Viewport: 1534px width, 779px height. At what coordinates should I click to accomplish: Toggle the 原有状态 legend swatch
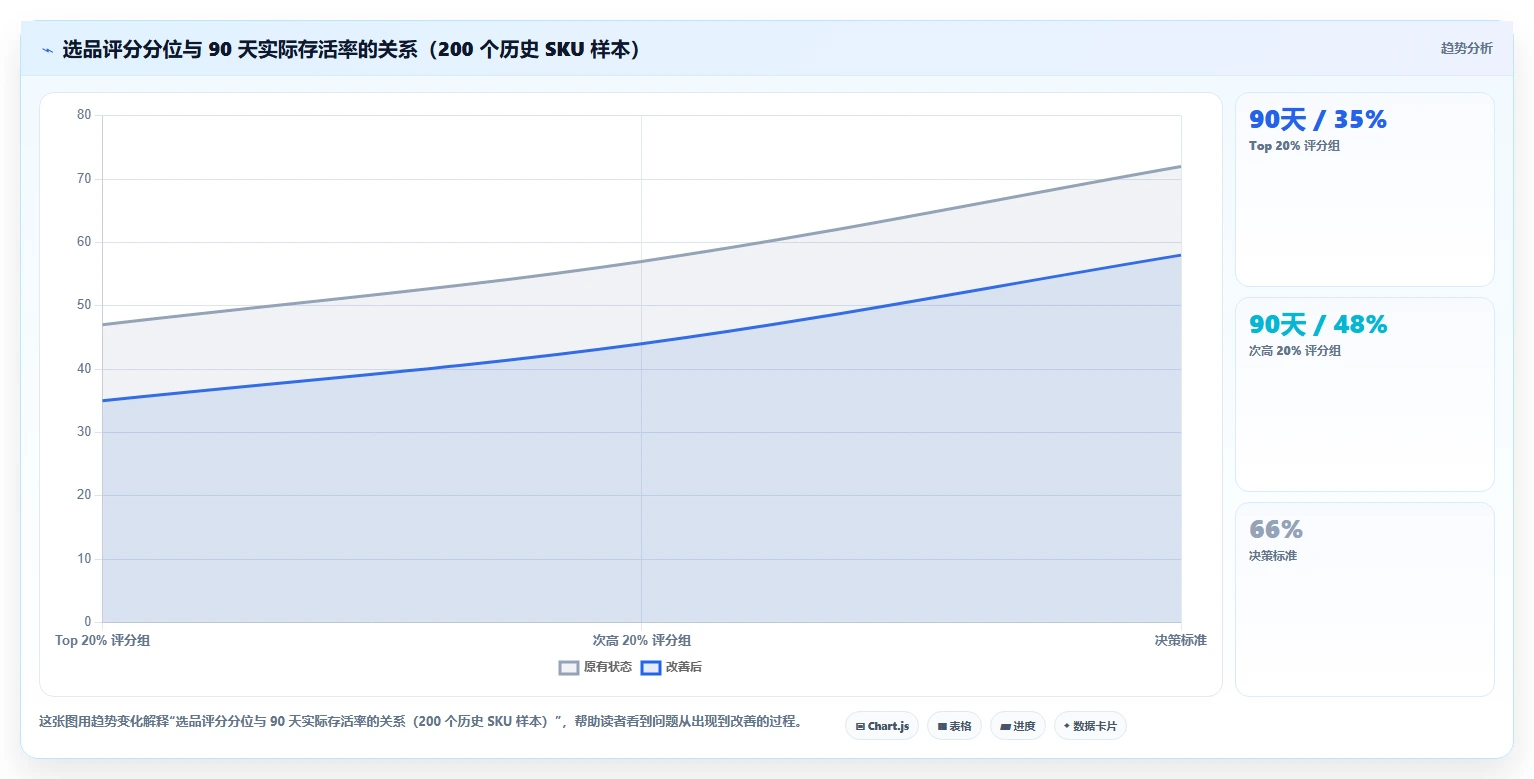point(569,668)
